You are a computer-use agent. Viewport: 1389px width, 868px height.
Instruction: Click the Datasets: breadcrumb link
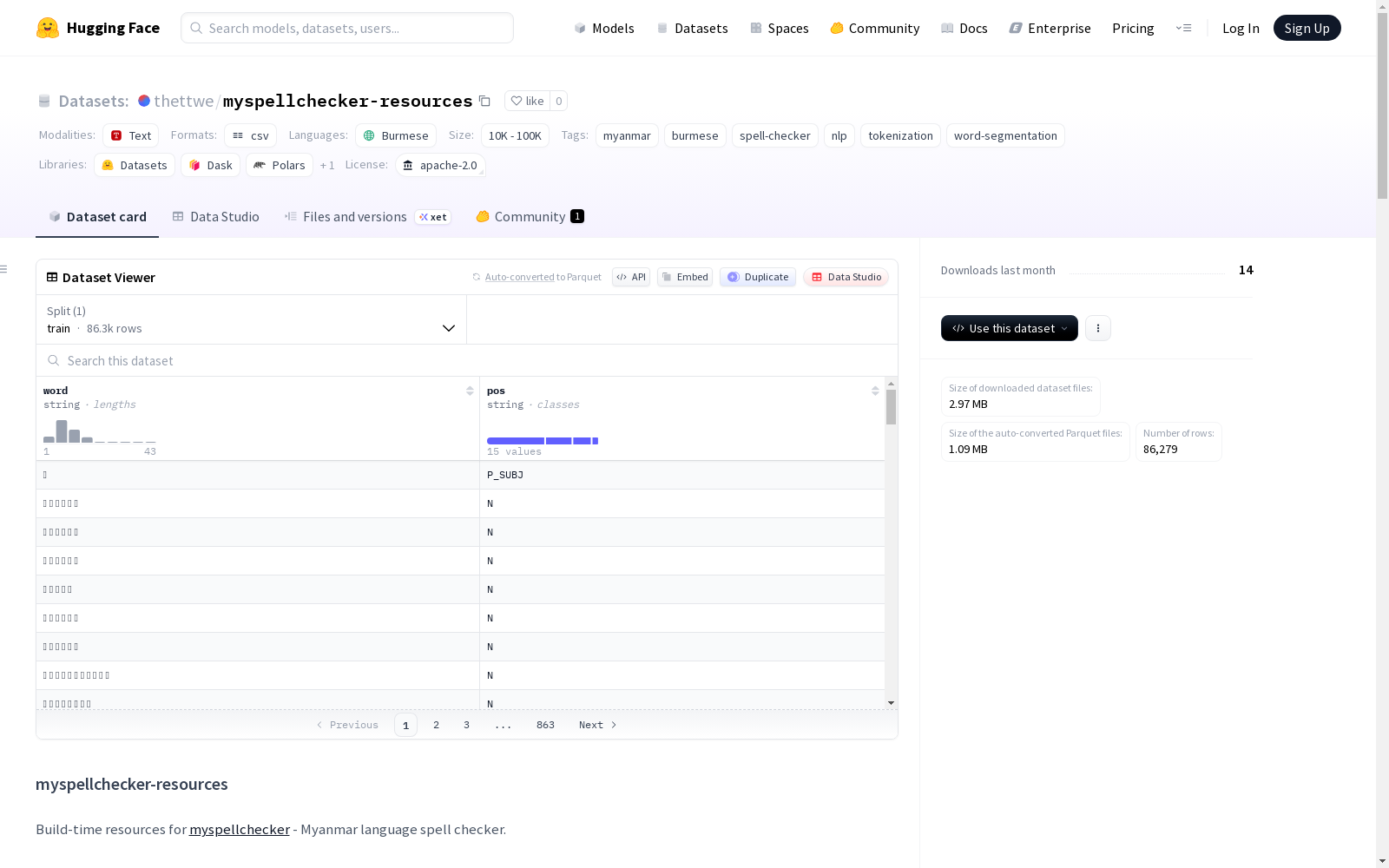(x=93, y=101)
